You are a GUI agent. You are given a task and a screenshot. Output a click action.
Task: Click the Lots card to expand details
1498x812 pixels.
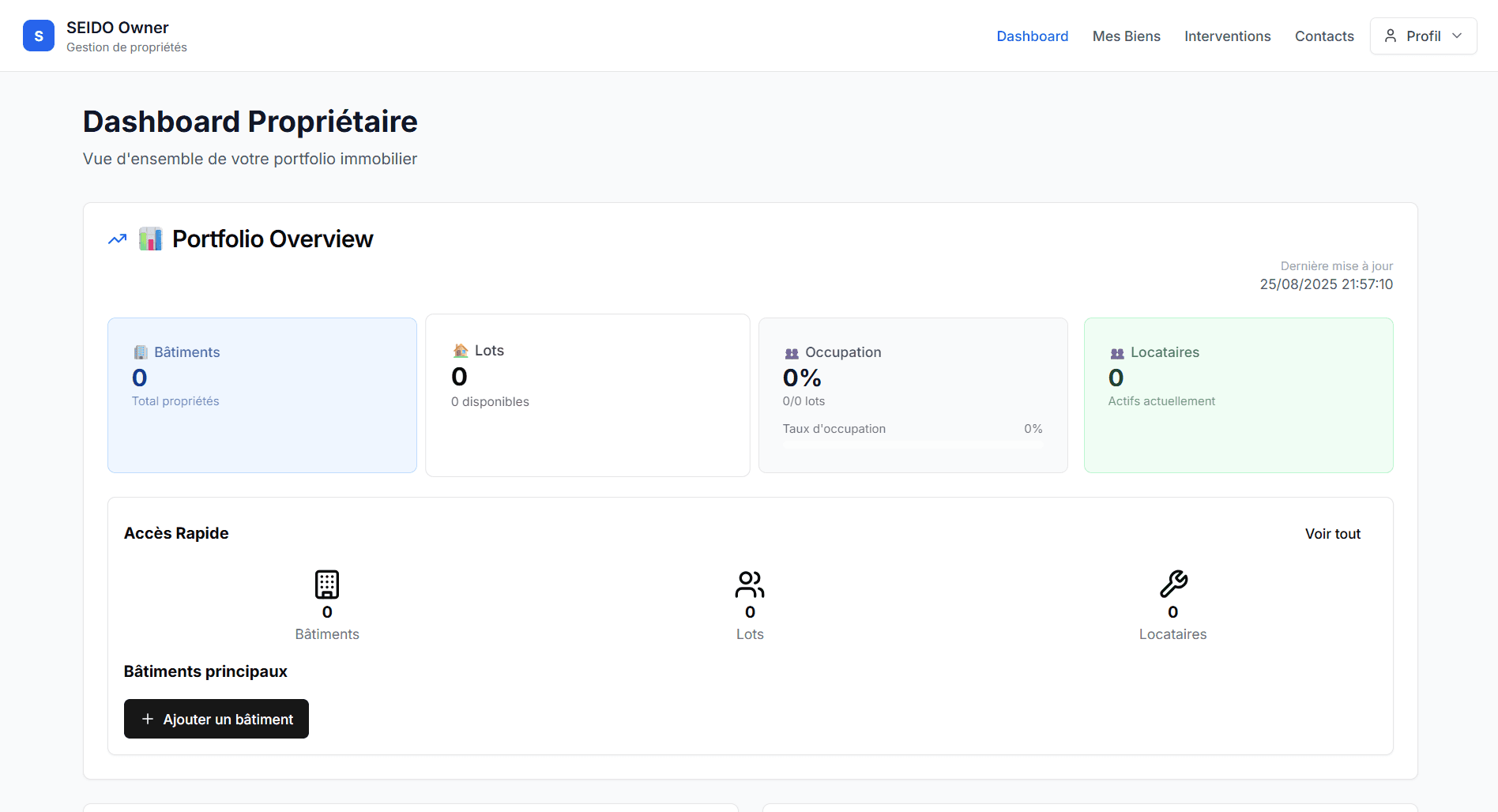pyautogui.click(x=587, y=395)
